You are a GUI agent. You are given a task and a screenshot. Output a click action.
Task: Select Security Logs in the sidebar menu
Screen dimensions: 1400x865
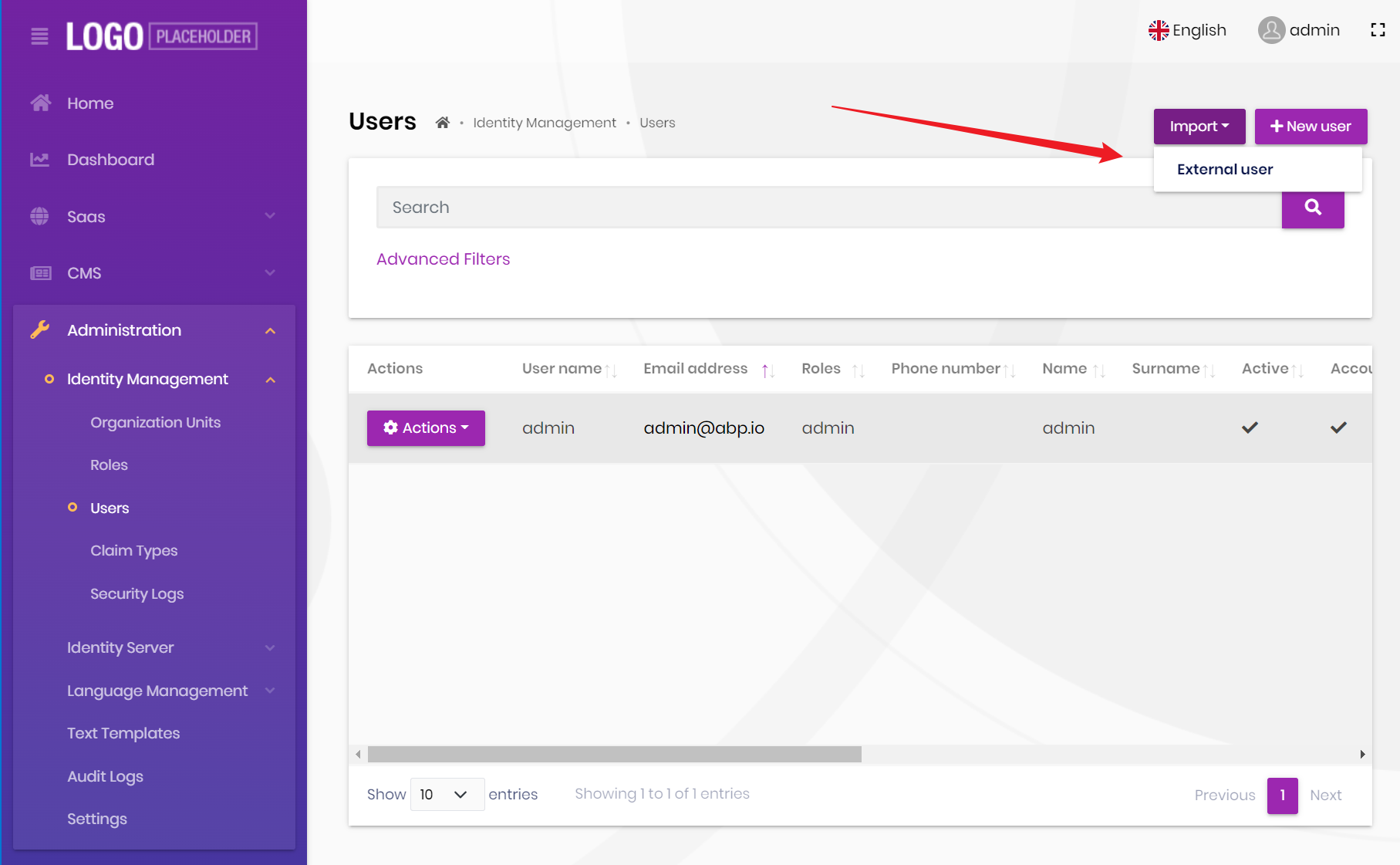point(137,593)
